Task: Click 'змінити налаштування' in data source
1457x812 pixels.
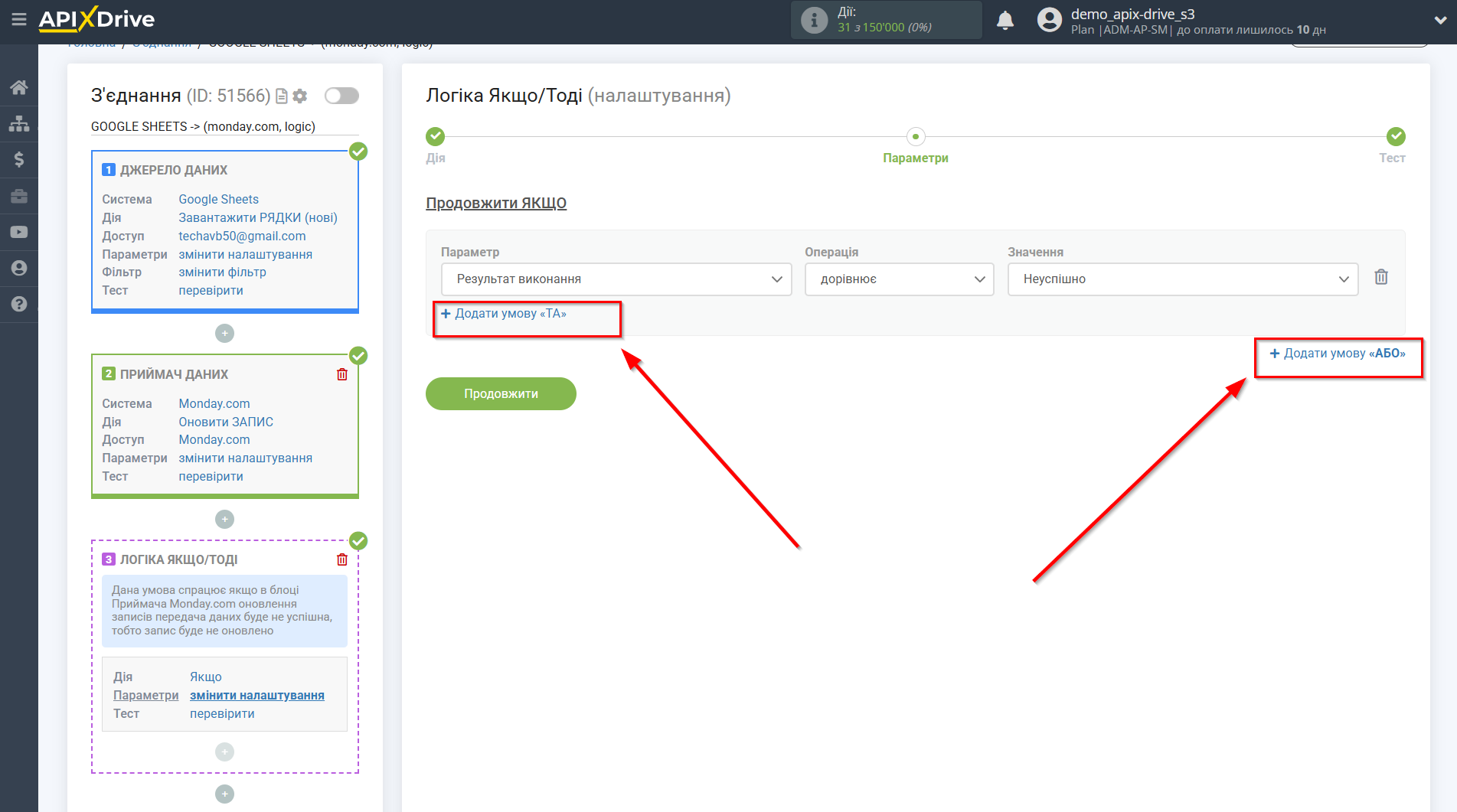Action: pos(246,254)
